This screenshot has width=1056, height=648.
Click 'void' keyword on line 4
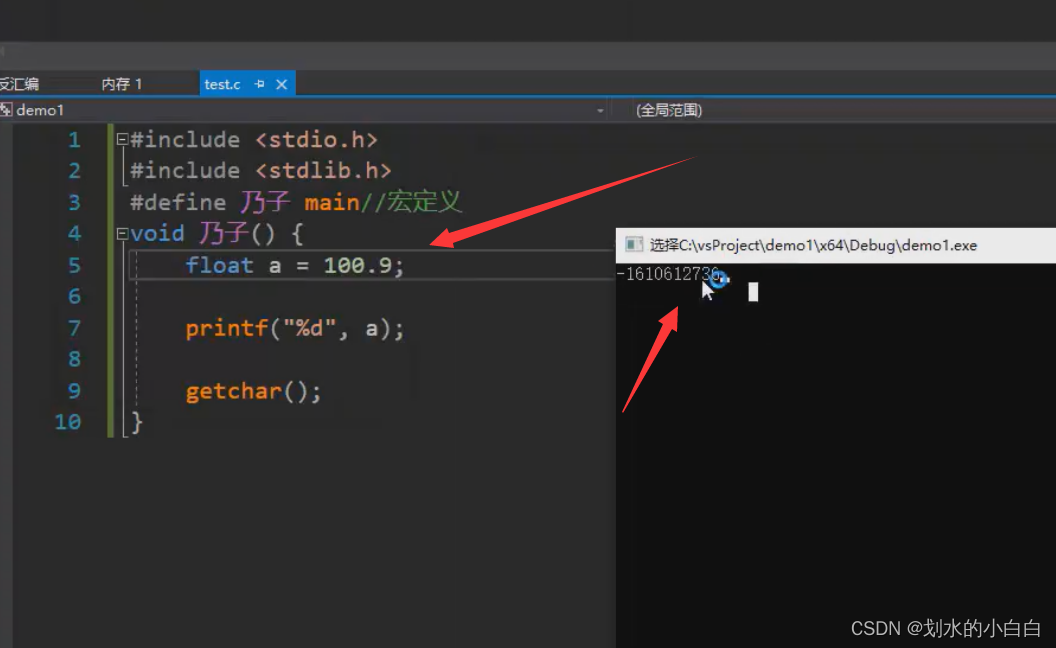coord(157,234)
